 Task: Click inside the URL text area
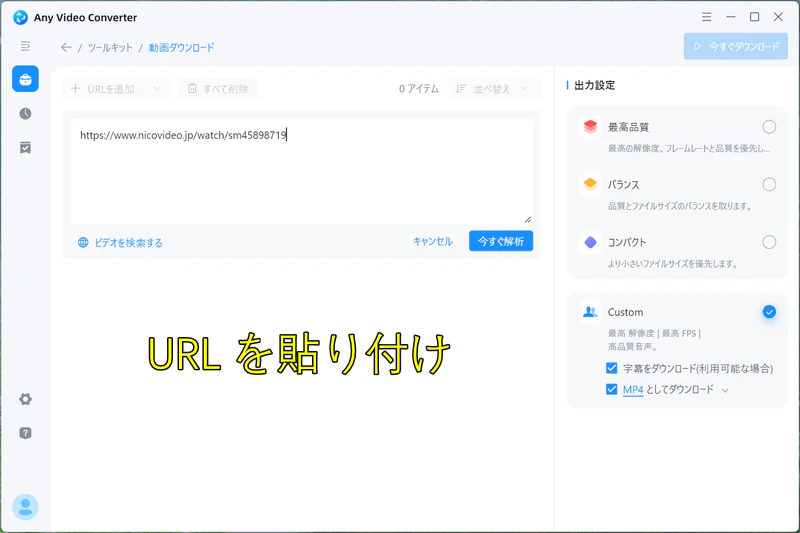[302, 171]
